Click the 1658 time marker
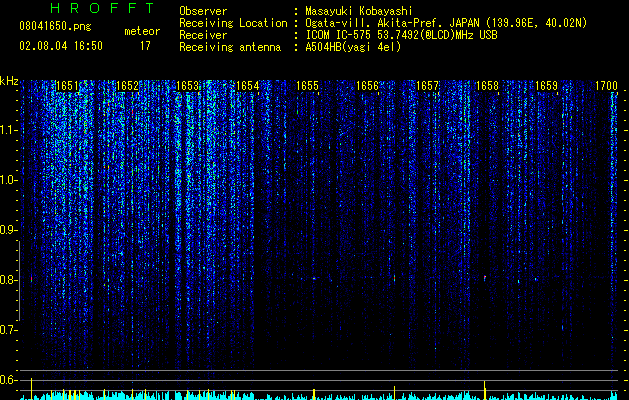629x400 pixels. (x=487, y=86)
